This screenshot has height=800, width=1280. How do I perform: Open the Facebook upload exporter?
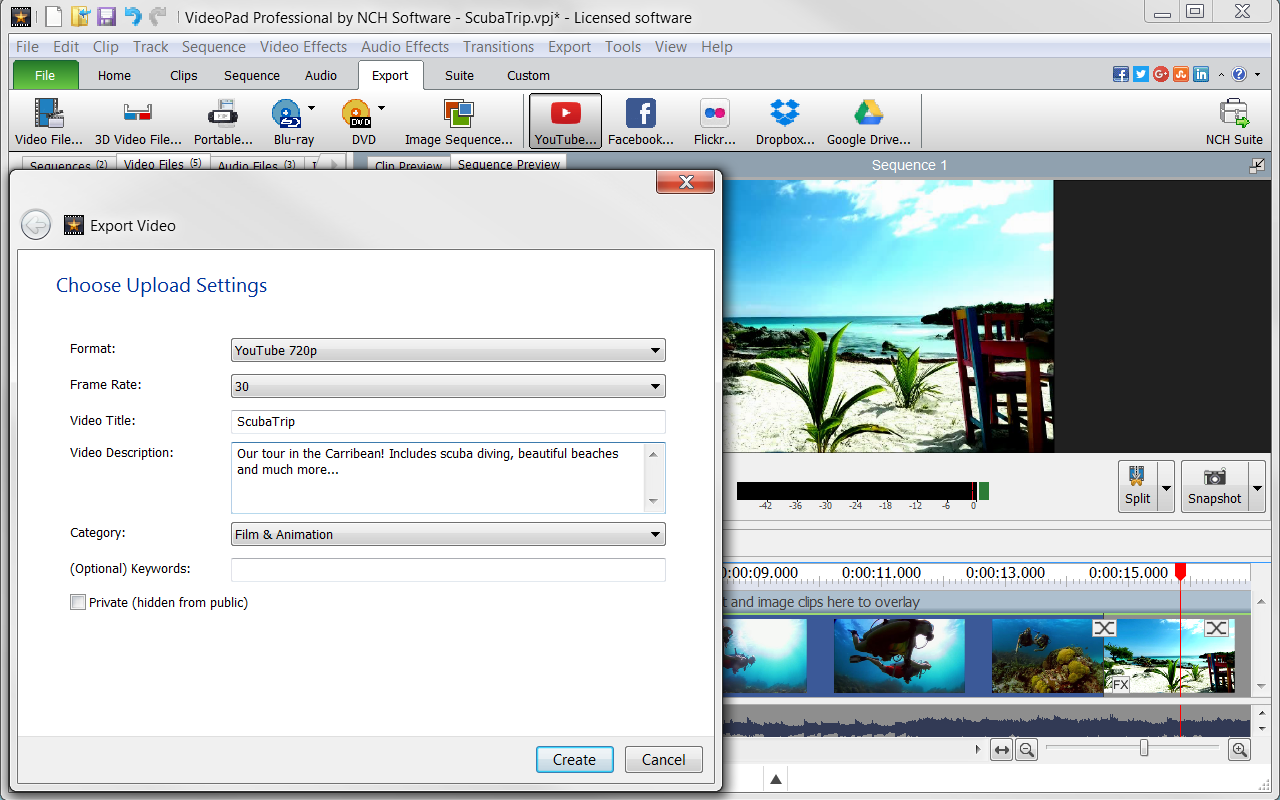(640, 120)
